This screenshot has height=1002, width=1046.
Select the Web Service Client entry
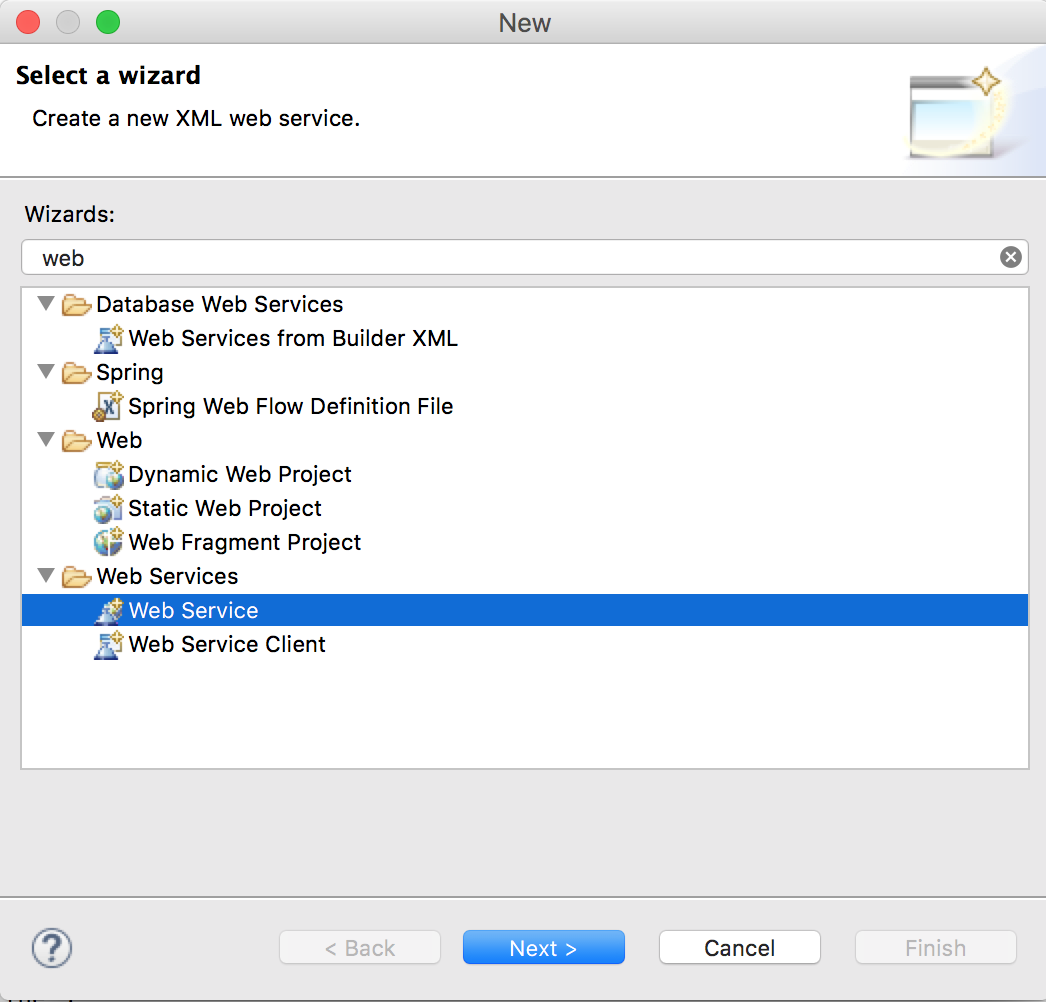(226, 644)
